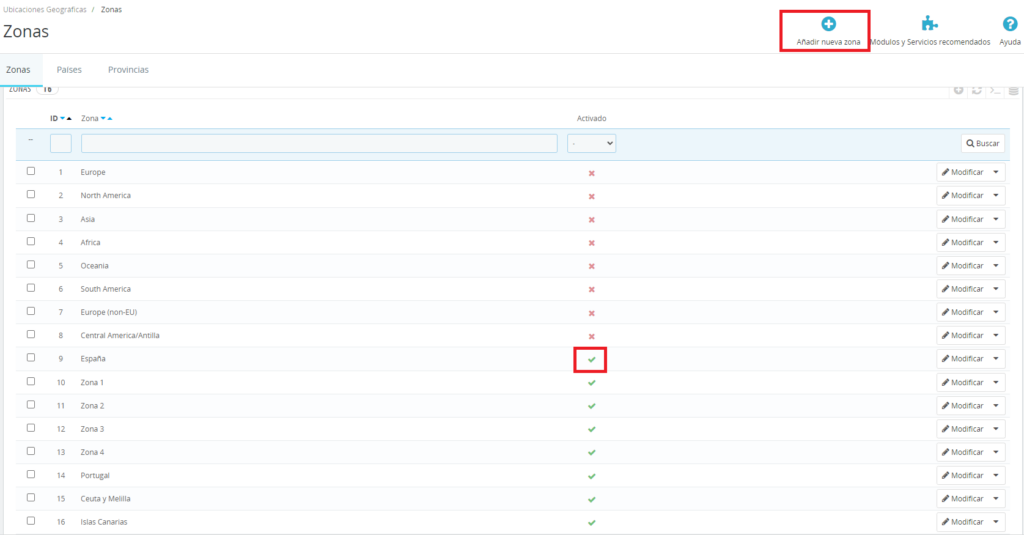The height and width of the screenshot is (535, 1024).
Task: Expand the action dropdown arrow for Europe
Action: coord(996,172)
